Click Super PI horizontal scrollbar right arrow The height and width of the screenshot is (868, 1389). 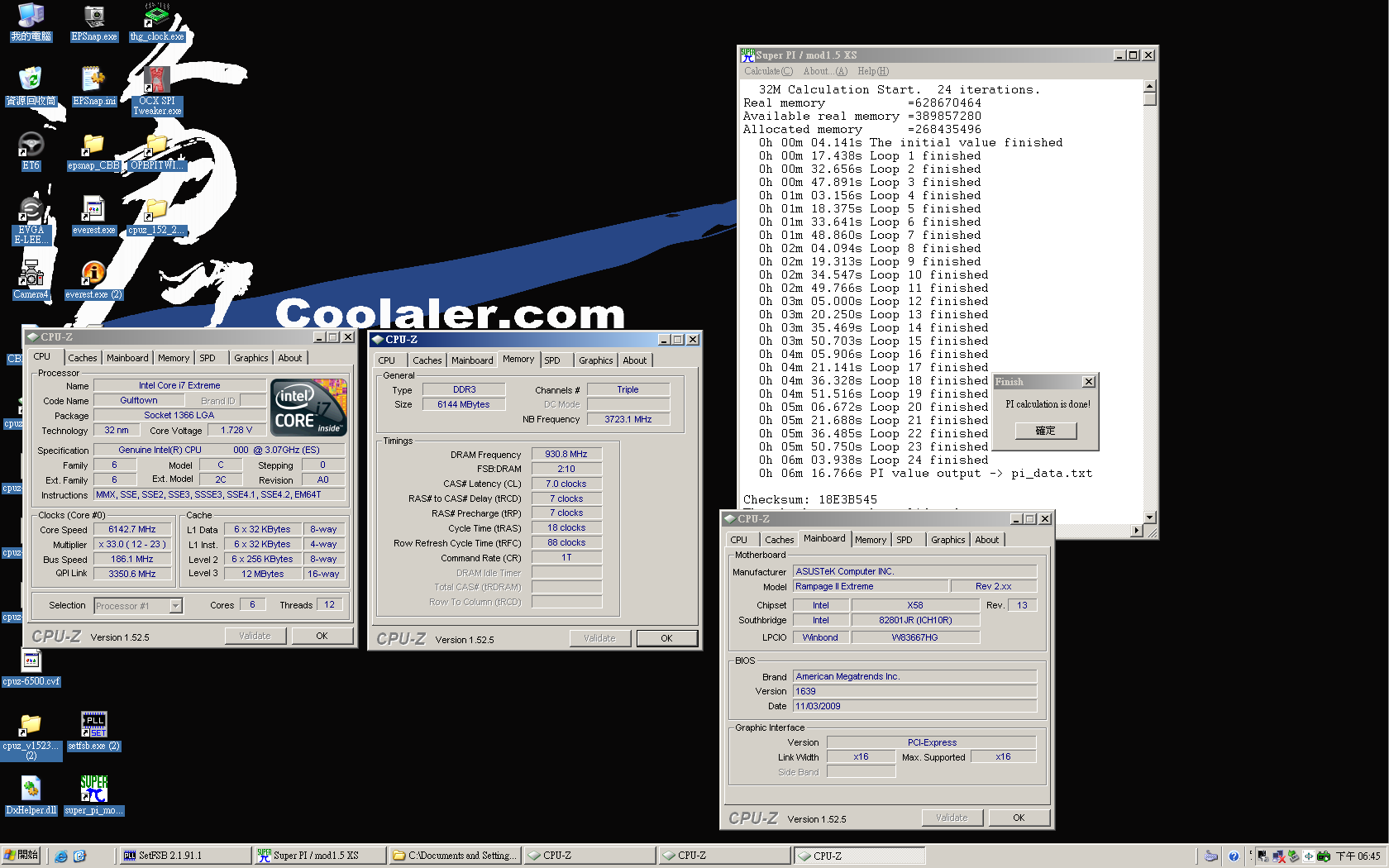coord(1137,530)
